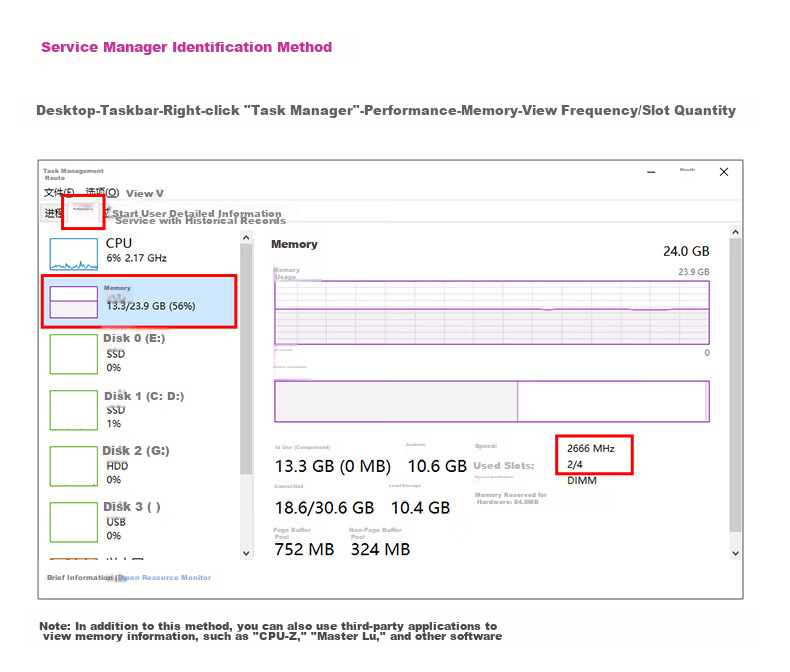The width and height of the screenshot is (790, 672).
Task: Click the 13.3 GB (0 MB) in-use value
Action: point(333,466)
